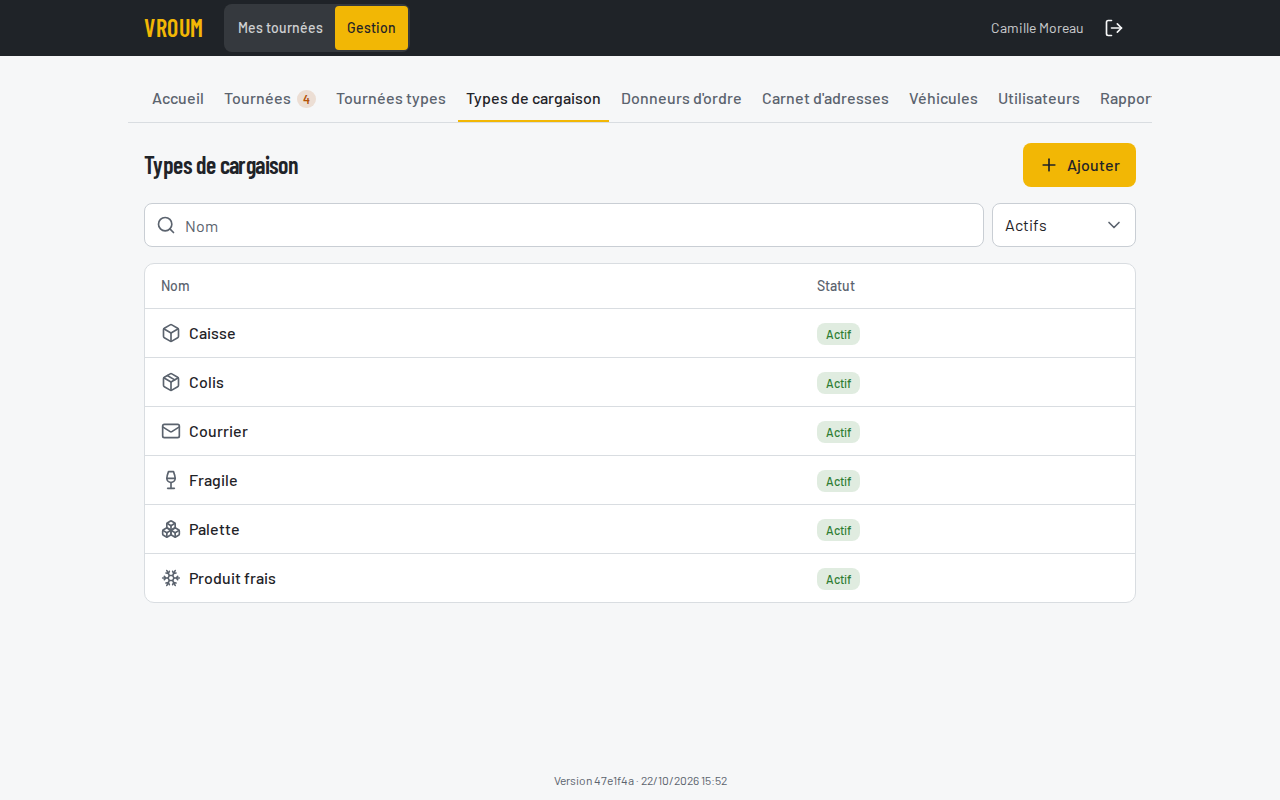Open the Utilisateurs tab
This screenshot has height=800, width=1280.
tap(1039, 99)
